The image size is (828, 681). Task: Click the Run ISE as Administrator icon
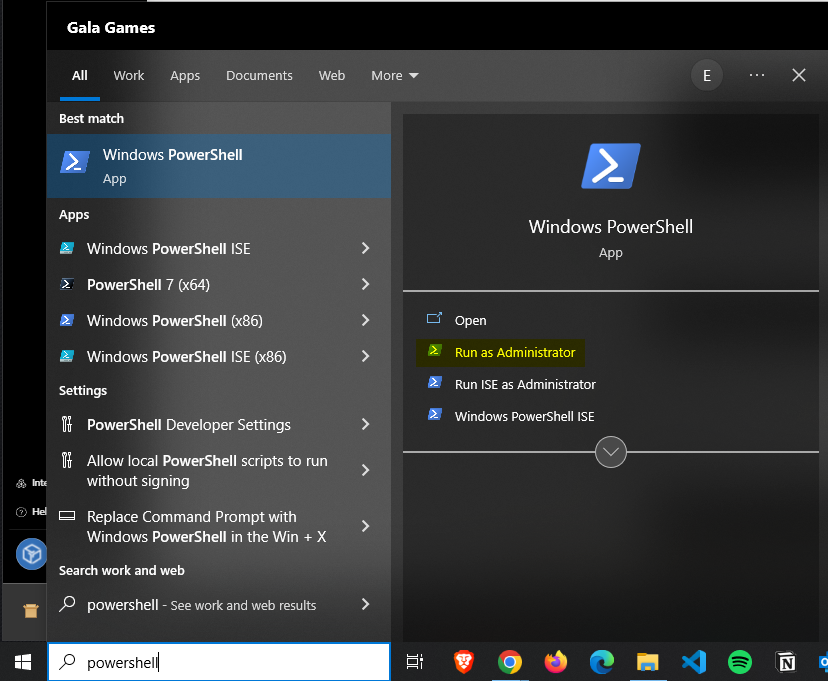point(435,382)
